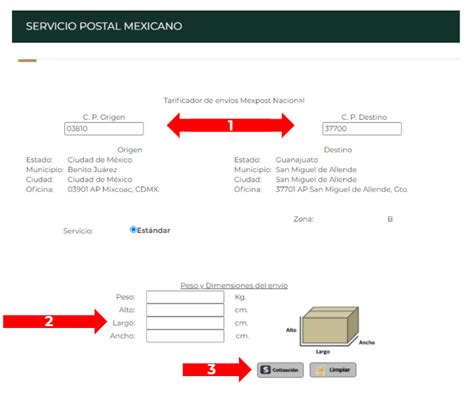Click the Servicio label
This screenshot has width=474, height=399.
pos(78,231)
